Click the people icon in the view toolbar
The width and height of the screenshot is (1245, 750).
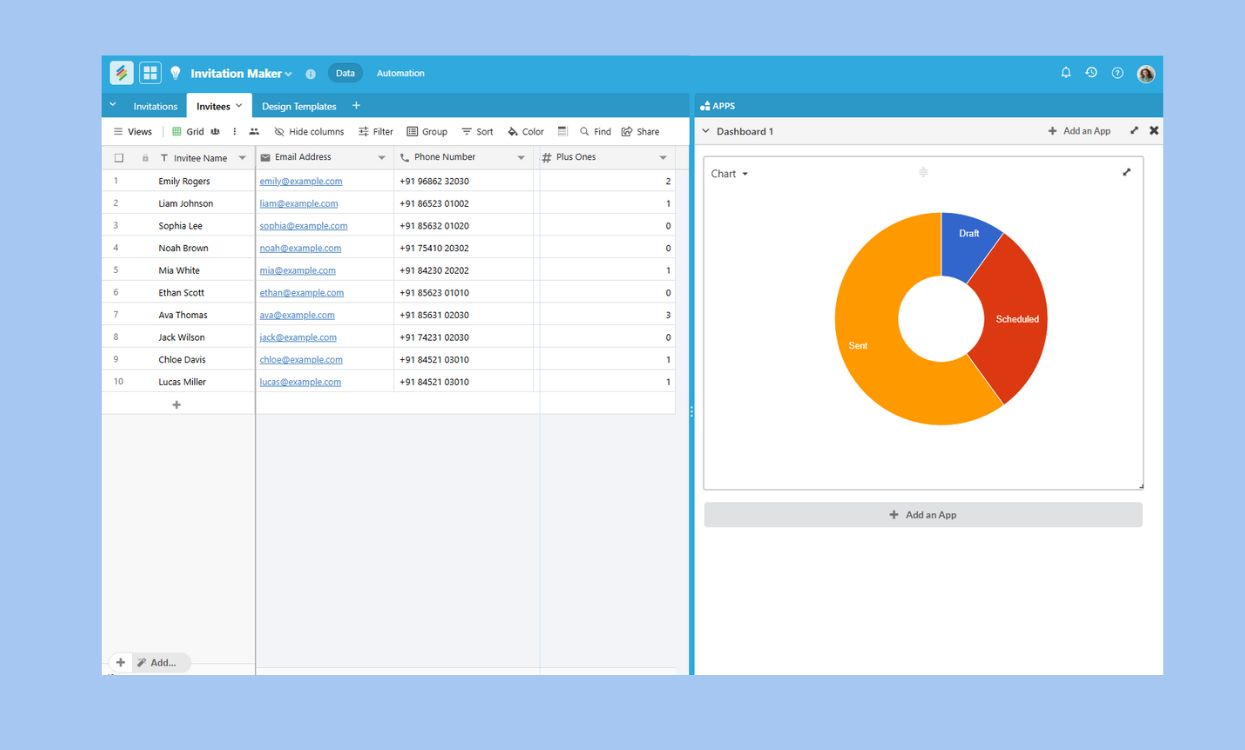coord(254,132)
